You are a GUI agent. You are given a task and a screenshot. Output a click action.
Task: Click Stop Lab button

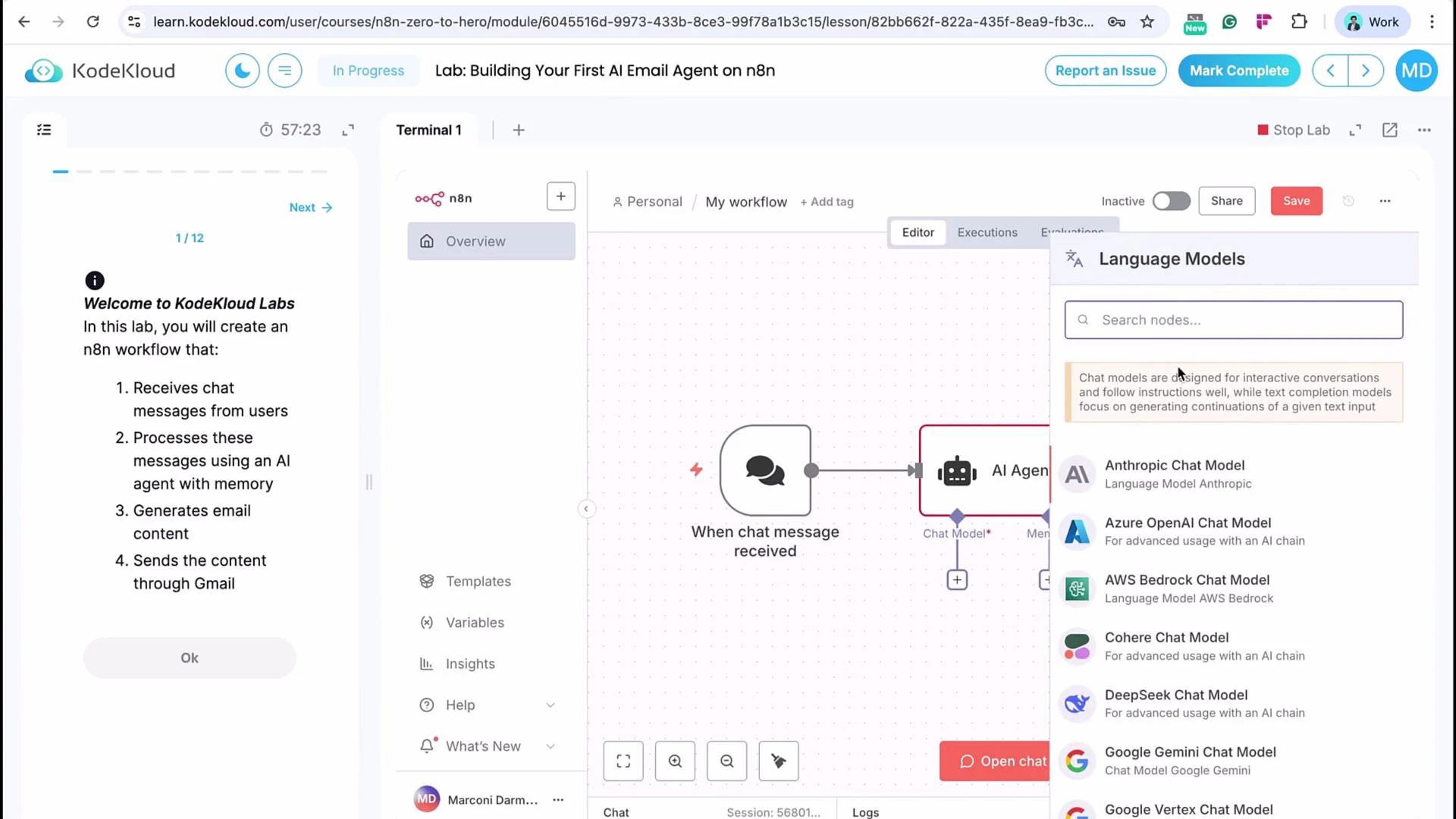pos(1294,130)
